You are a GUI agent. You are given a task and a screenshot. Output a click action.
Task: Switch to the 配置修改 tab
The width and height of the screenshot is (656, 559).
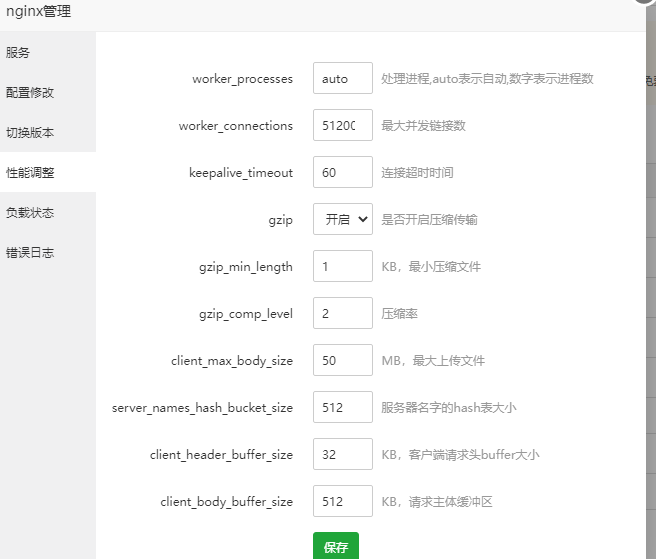click(48, 92)
